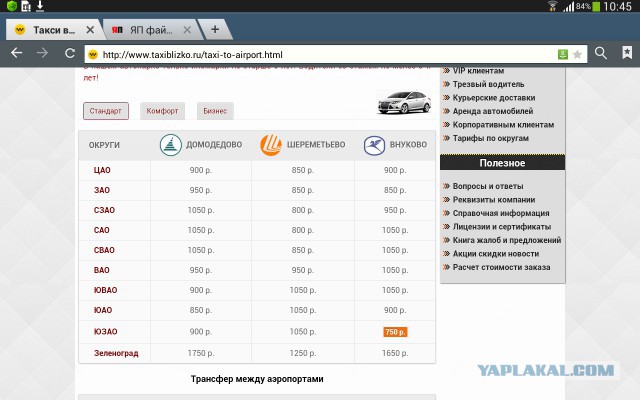Close the Такси tab
The width and height of the screenshot is (640, 400).
click(90, 30)
